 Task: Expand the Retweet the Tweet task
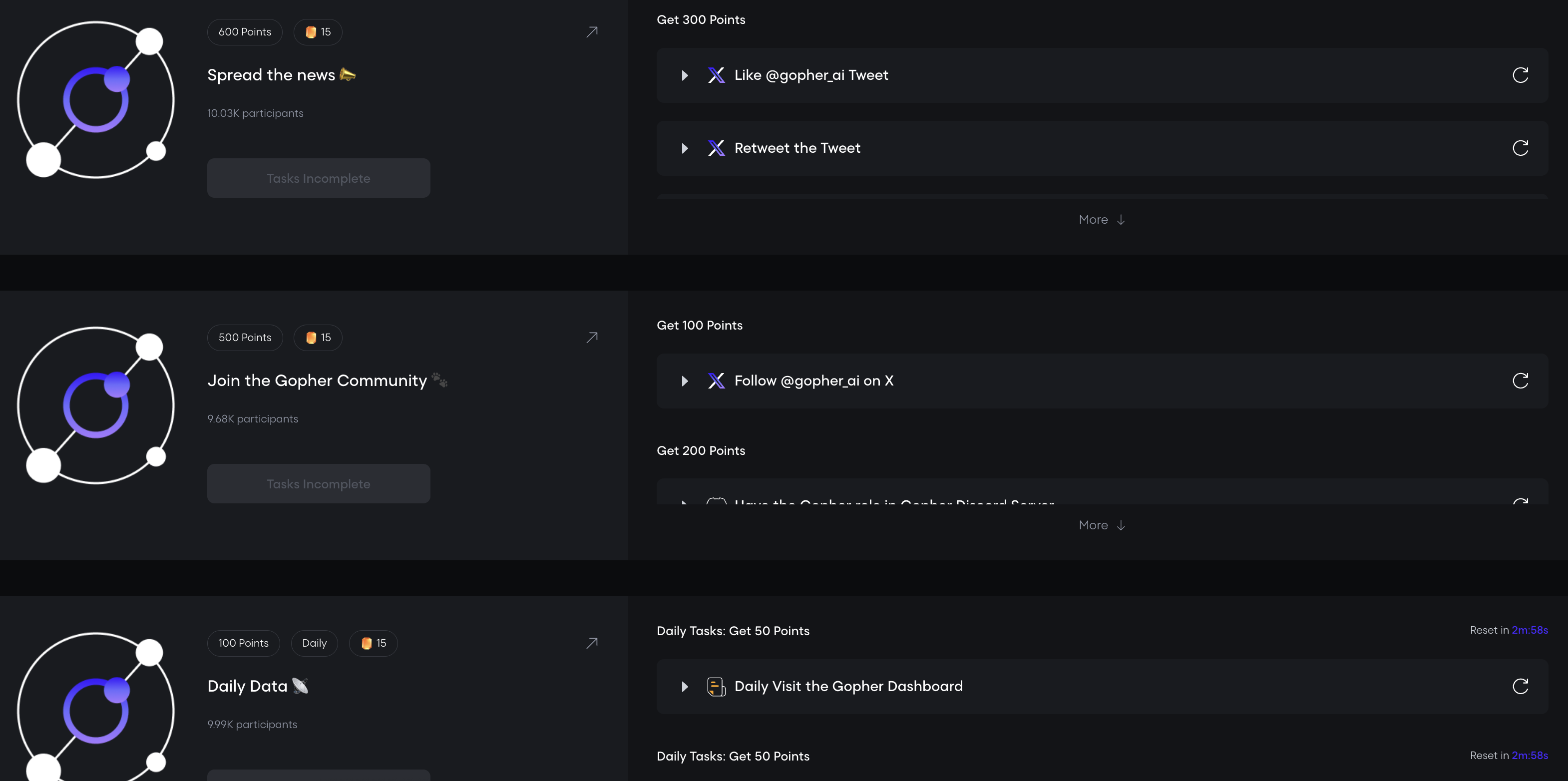pos(685,148)
